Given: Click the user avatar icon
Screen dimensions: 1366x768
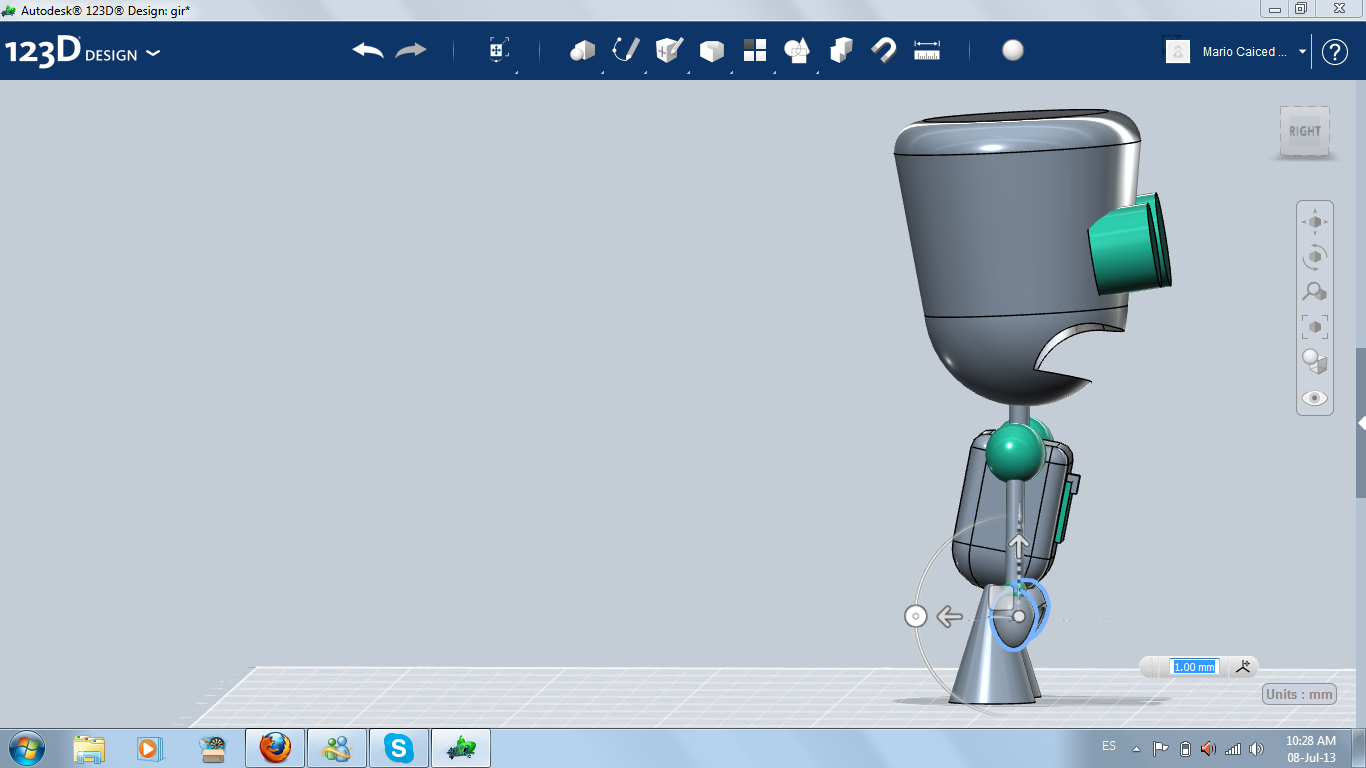Looking at the screenshot, I should click(x=1178, y=52).
